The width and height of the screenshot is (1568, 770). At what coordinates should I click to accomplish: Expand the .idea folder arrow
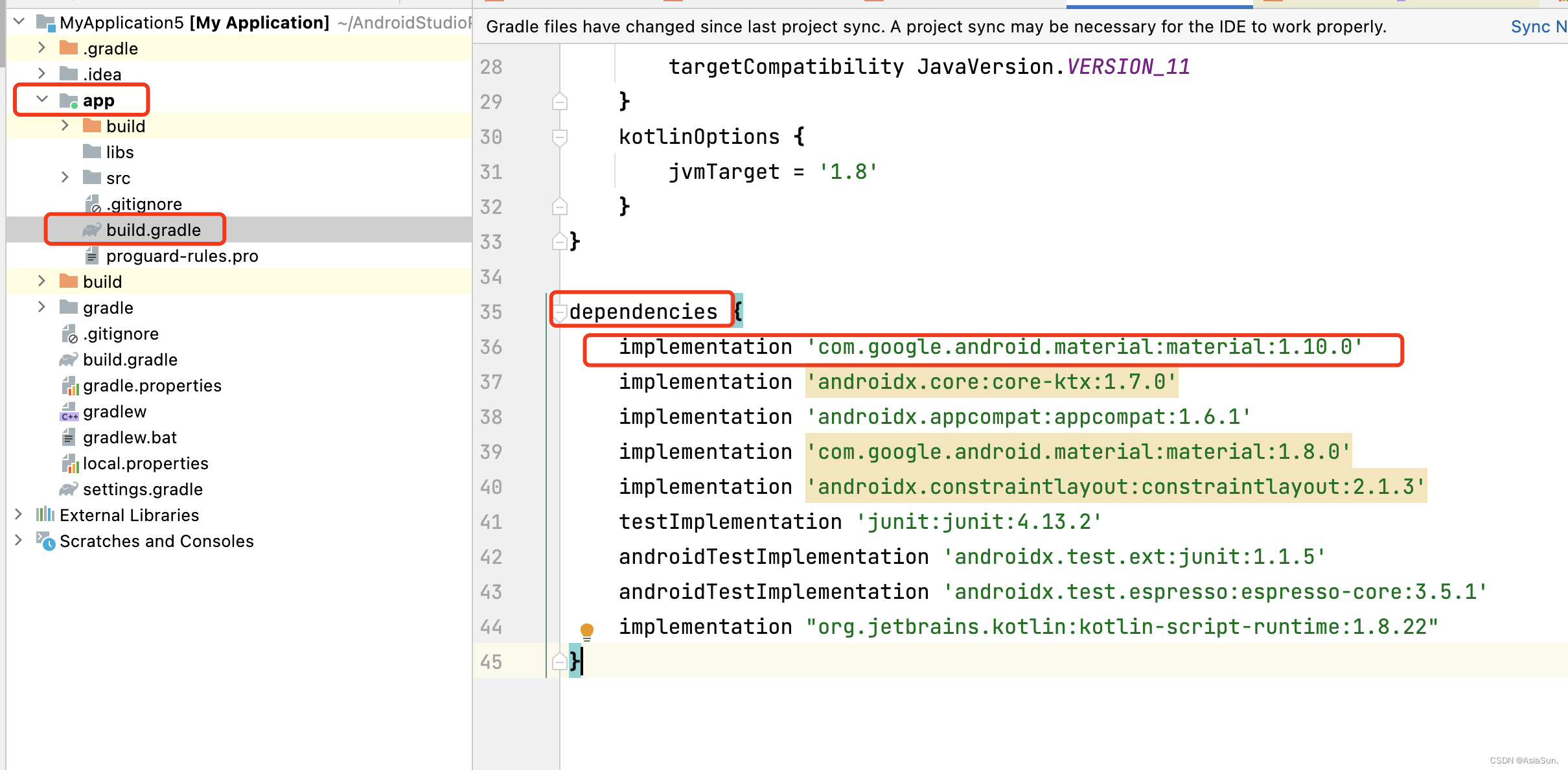pos(41,74)
